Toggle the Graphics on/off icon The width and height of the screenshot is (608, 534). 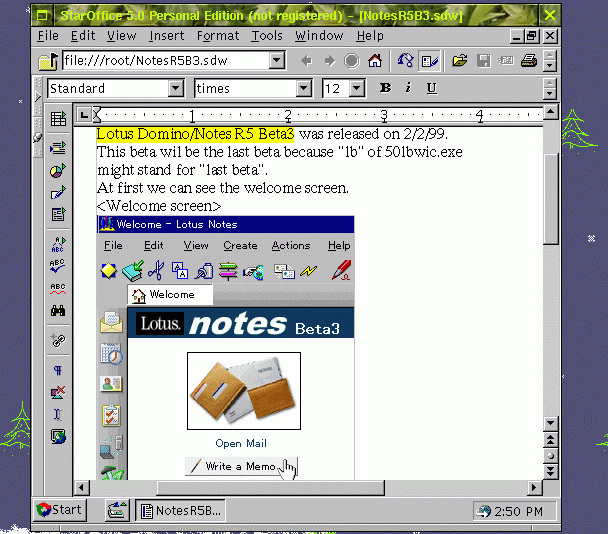pyautogui.click(x=58, y=392)
